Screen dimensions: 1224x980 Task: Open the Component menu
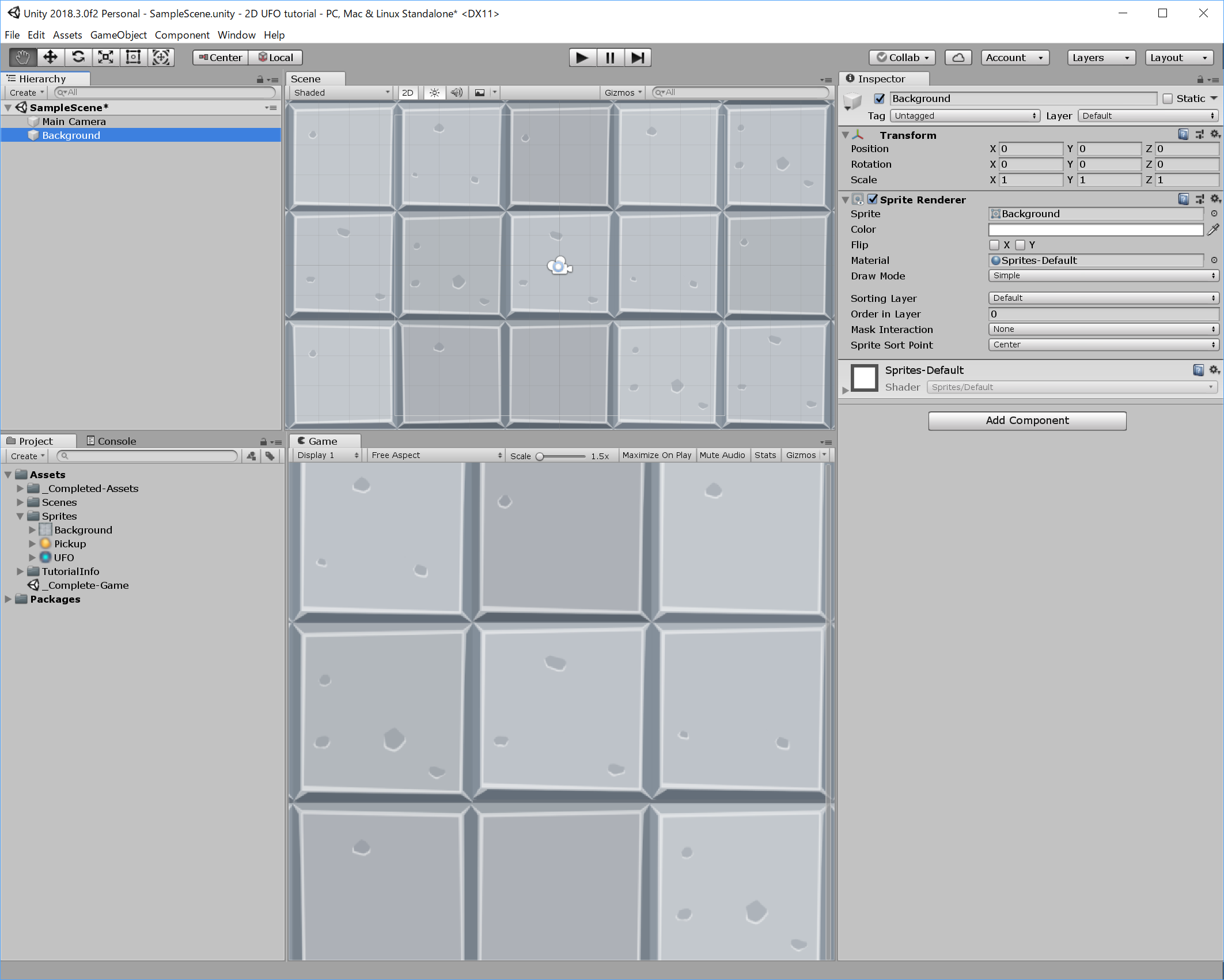click(182, 35)
